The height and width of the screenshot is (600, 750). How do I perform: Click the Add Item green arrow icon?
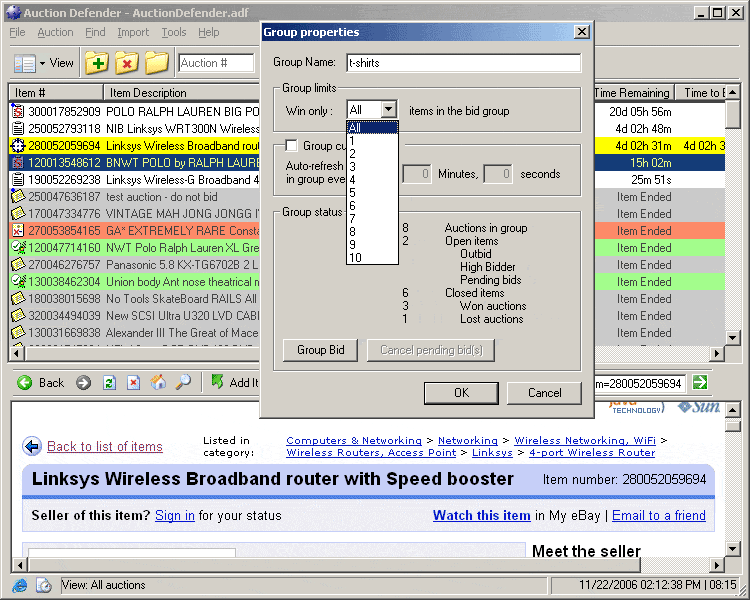[218, 381]
